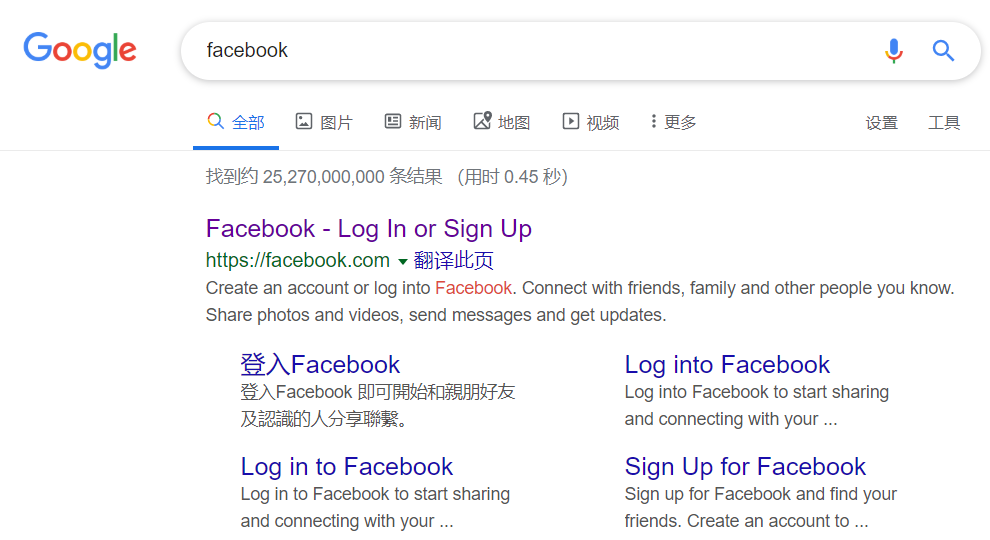The width and height of the screenshot is (990, 540).
Task: Click the images tab icon
Action: 304,121
